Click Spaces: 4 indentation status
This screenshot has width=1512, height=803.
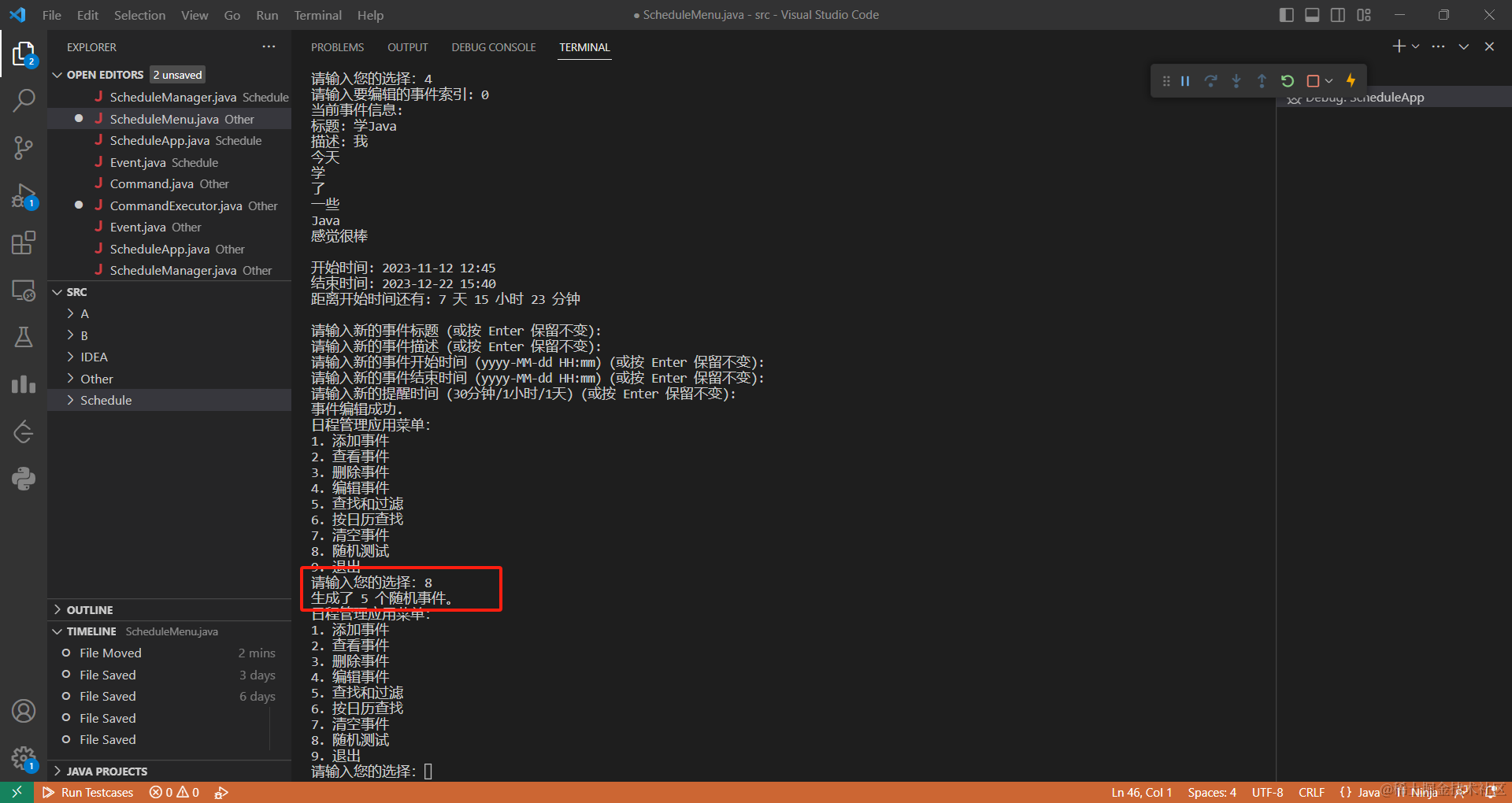tap(1212, 792)
